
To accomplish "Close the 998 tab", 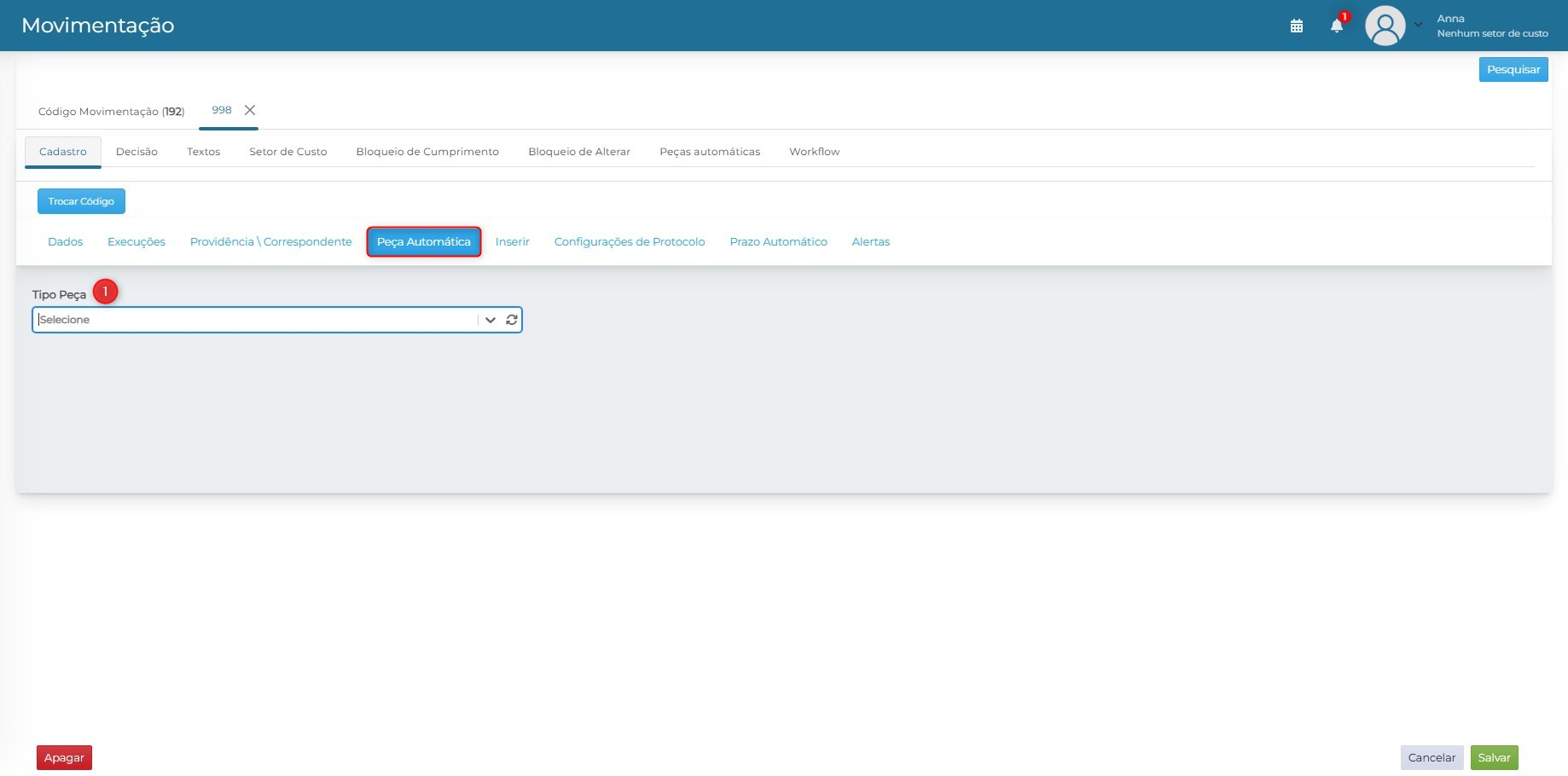I will (250, 110).
